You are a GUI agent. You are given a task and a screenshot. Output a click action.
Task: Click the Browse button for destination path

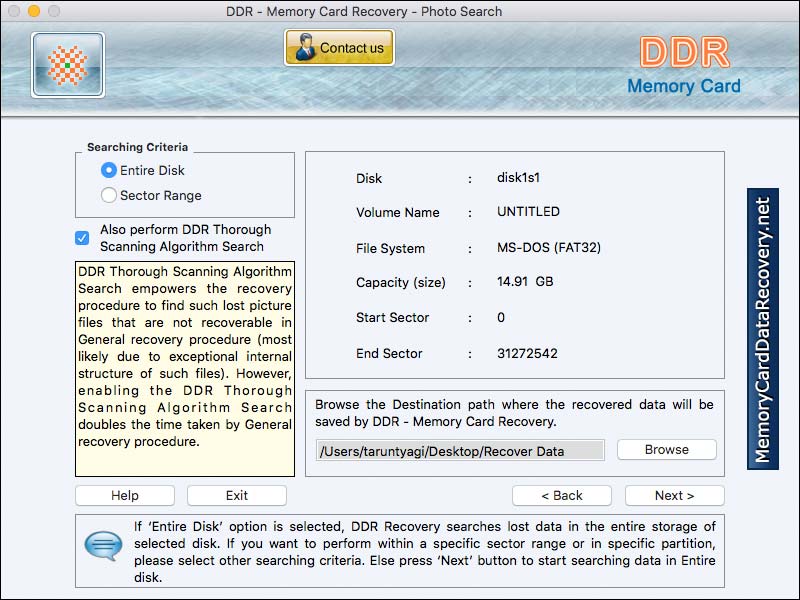[666, 449]
